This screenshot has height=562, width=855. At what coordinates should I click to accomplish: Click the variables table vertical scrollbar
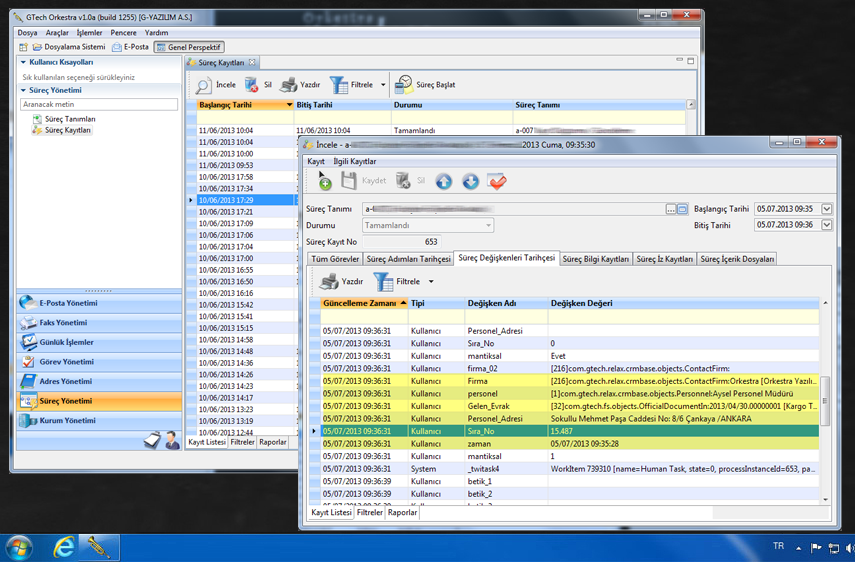pyautogui.click(x=825, y=400)
